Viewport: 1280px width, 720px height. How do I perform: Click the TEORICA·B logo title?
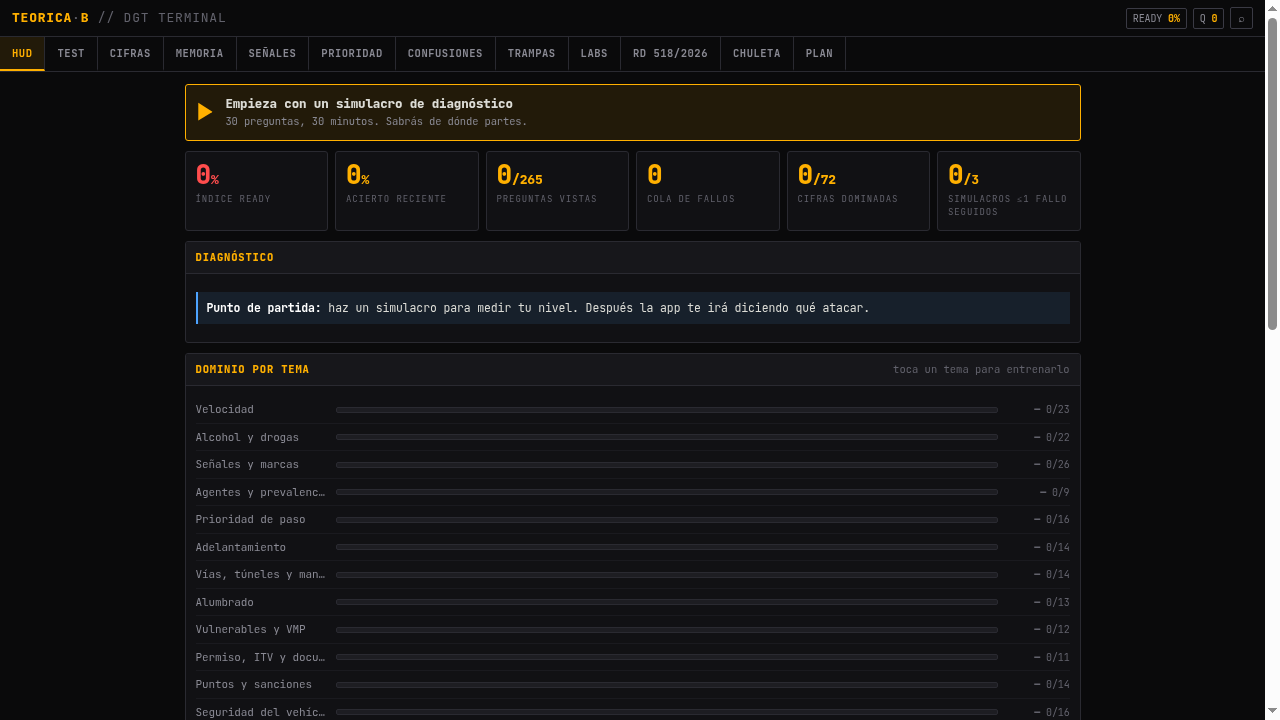[x=50, y=18]
